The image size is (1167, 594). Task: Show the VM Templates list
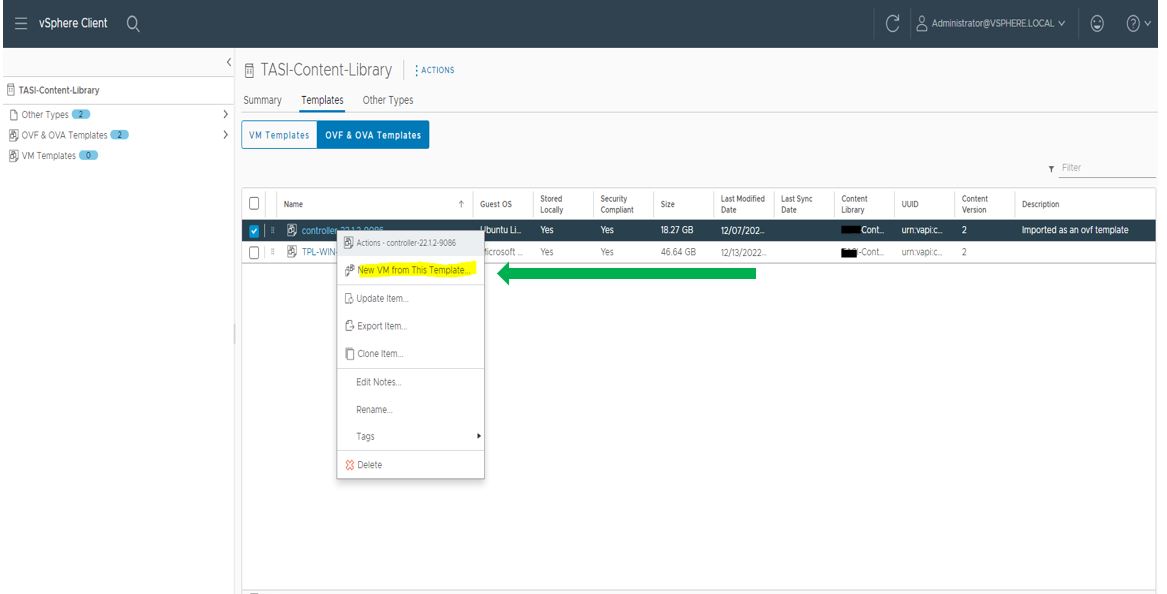coord(279,135)
